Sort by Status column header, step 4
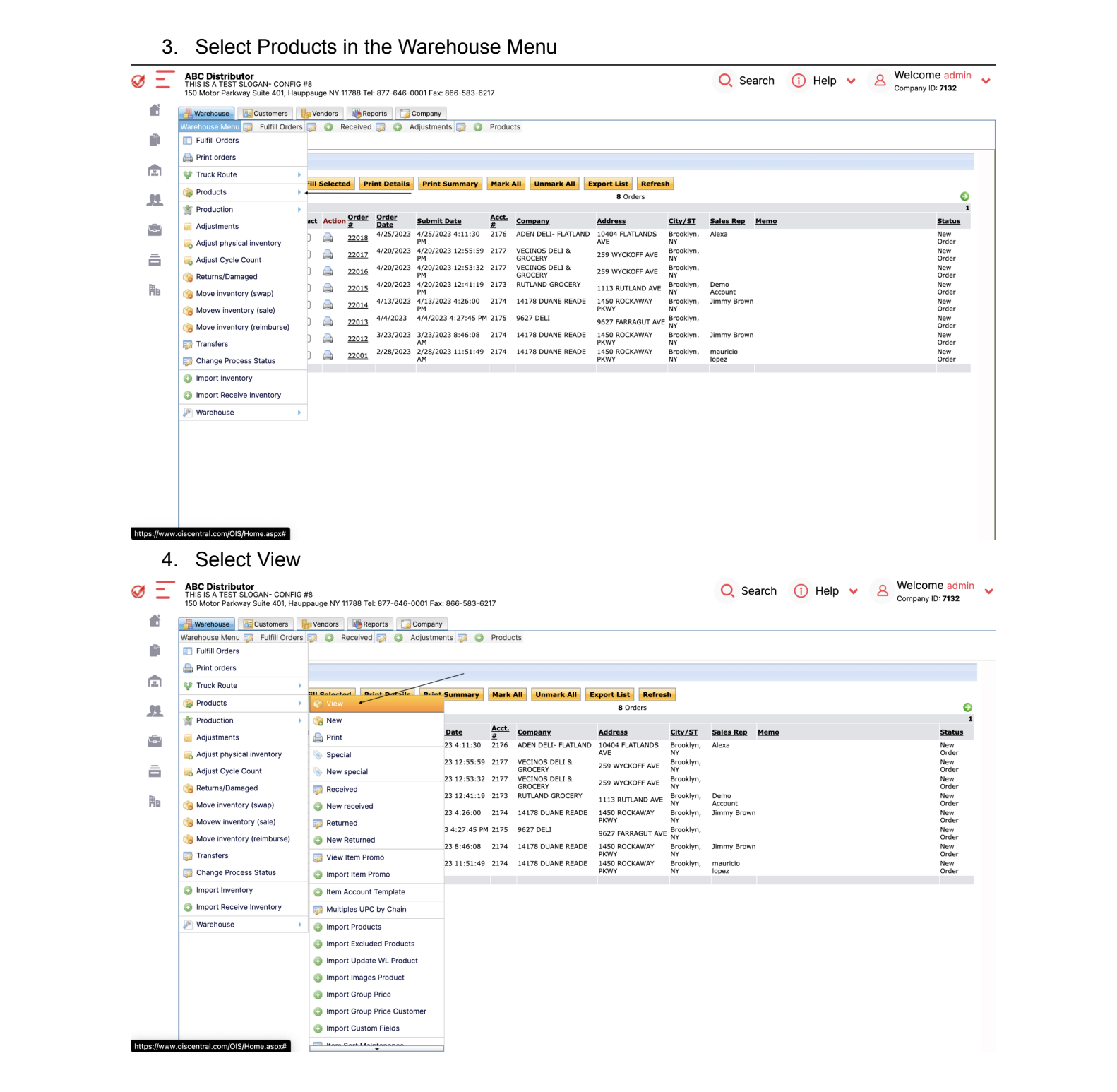The image size is (1117, 1092). [x=951, y=732]
